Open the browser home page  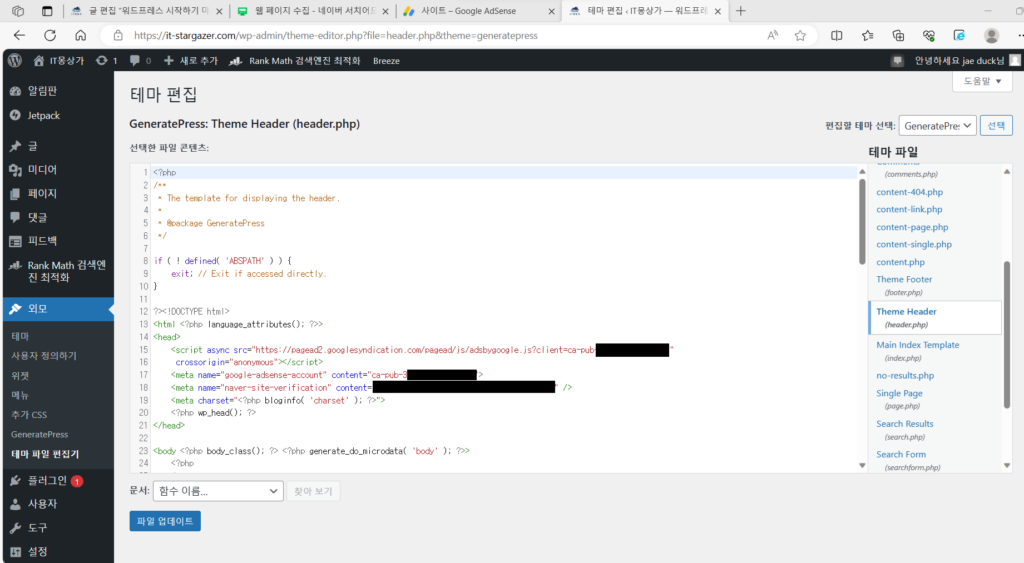[x=80, y=35]
